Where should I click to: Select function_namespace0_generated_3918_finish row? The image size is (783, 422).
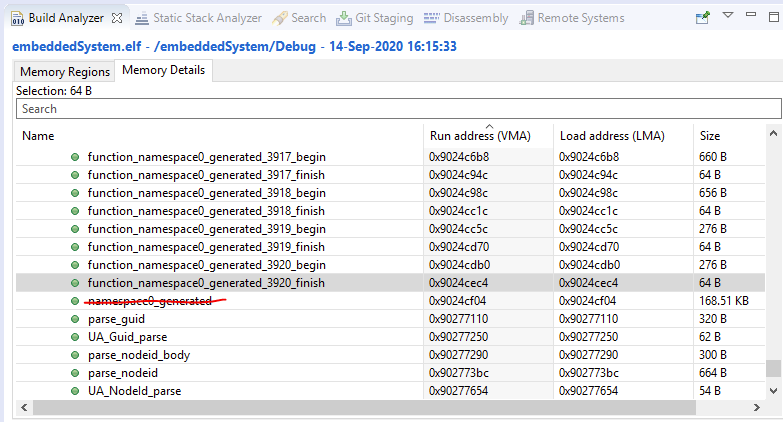[x=391, y=211]
